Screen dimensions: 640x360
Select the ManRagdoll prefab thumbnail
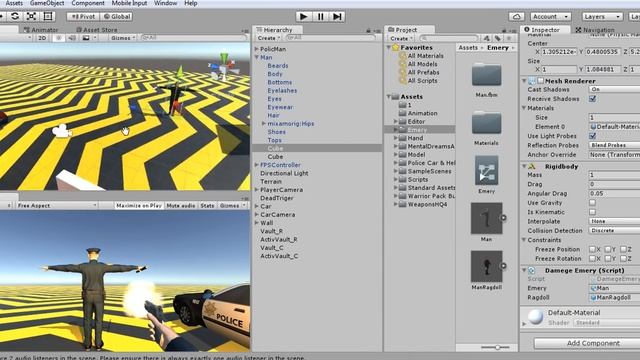487,267
